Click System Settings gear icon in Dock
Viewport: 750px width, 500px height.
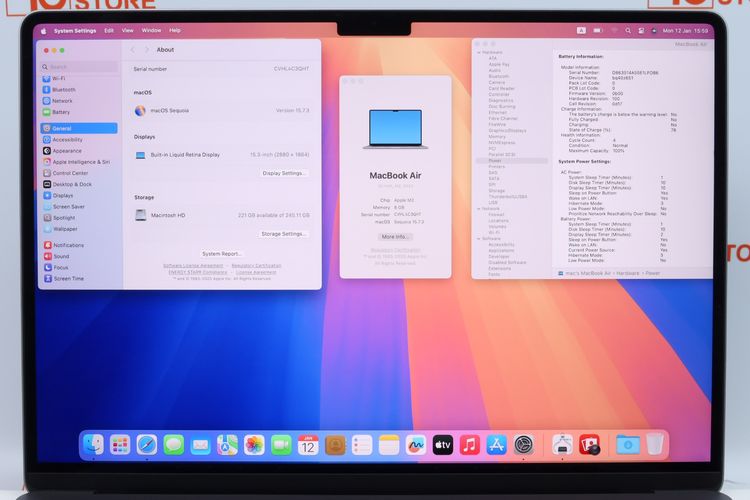pyautogui.click(x=524, y=445)
